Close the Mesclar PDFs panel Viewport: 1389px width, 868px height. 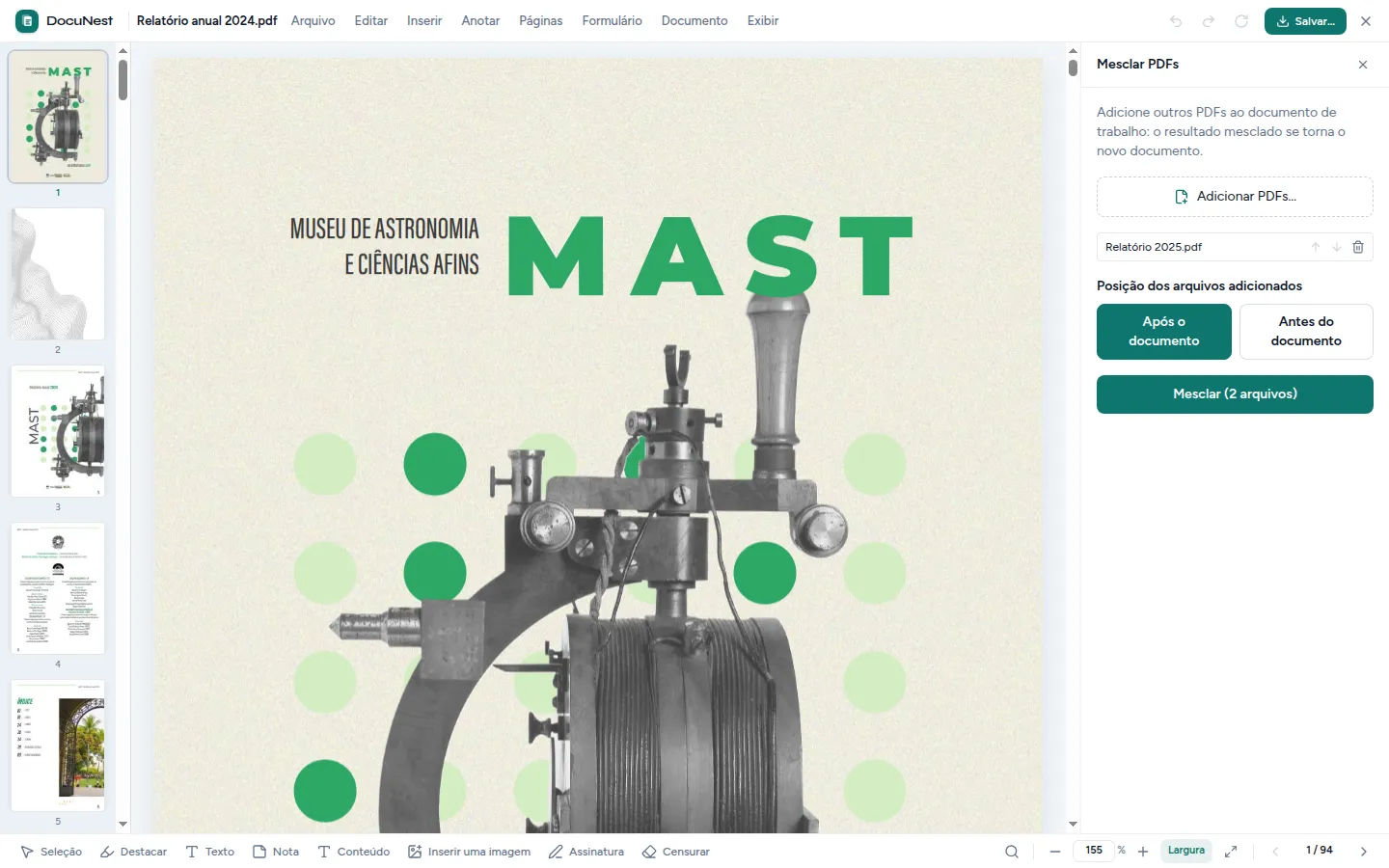(1363, 65)
